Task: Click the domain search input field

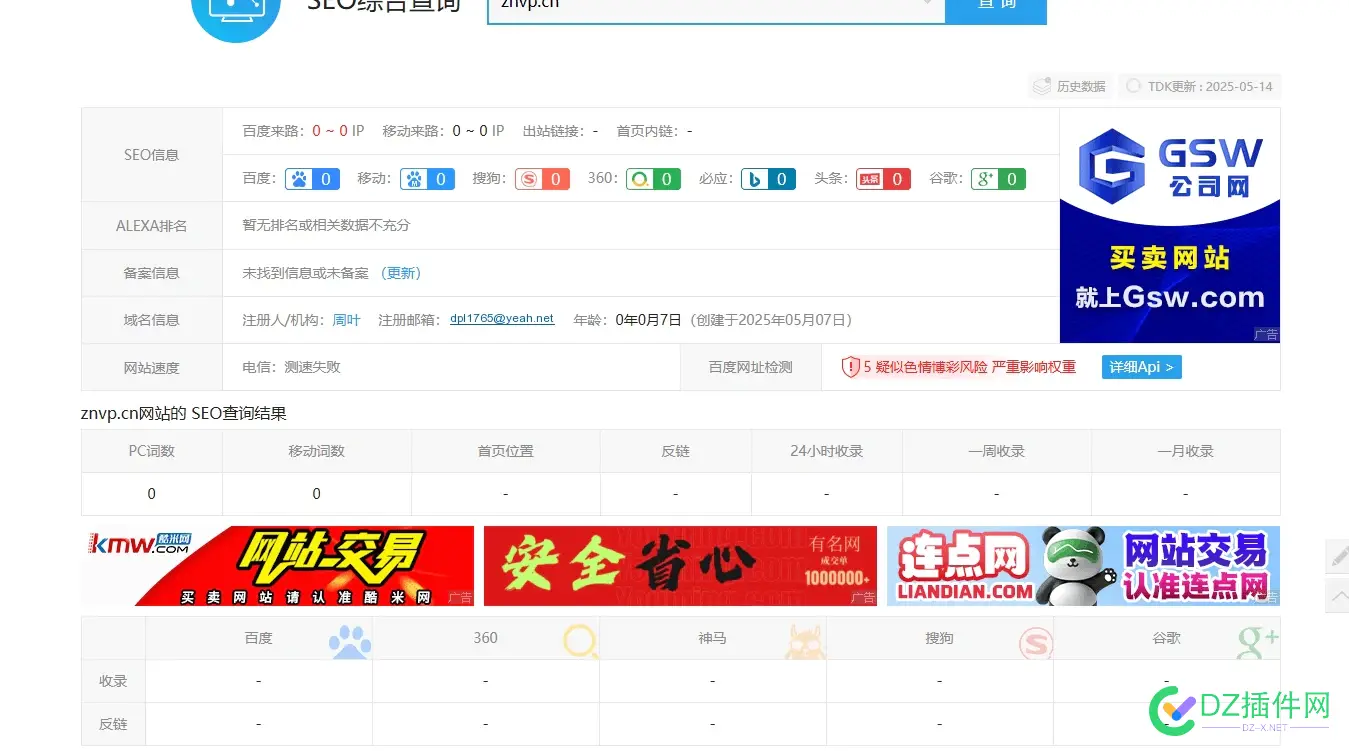Action: tap(716, 9)
